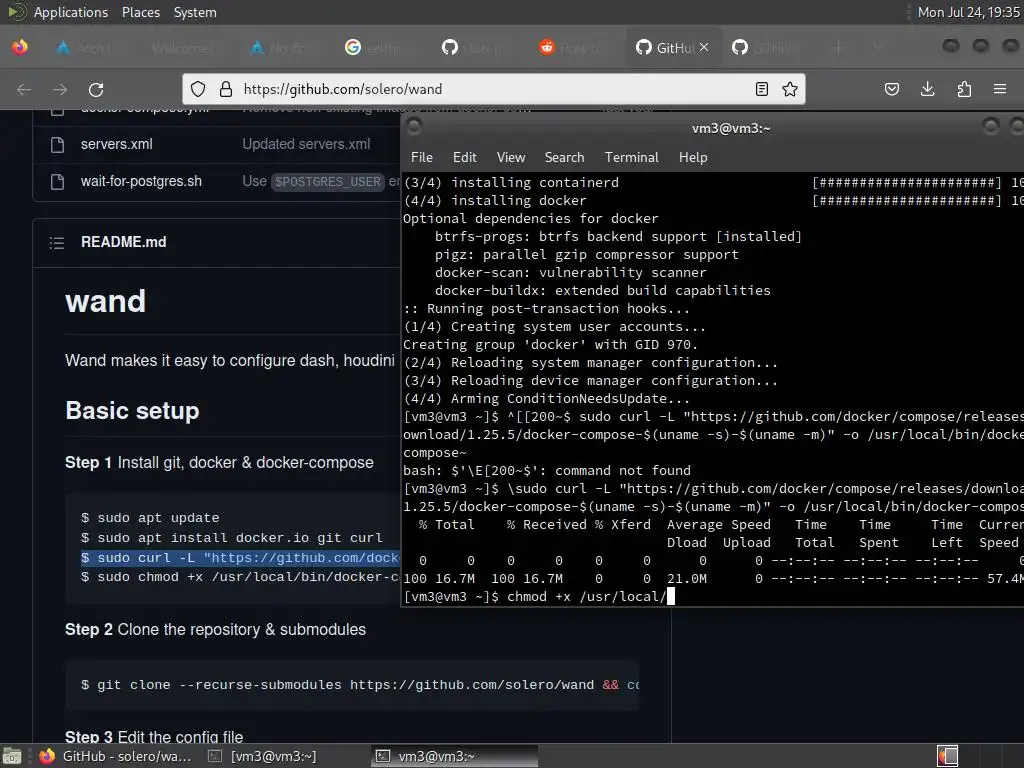Save page to Pocket
The width and height of the screenshot is (1024, 768).
[x=891, y=89]
